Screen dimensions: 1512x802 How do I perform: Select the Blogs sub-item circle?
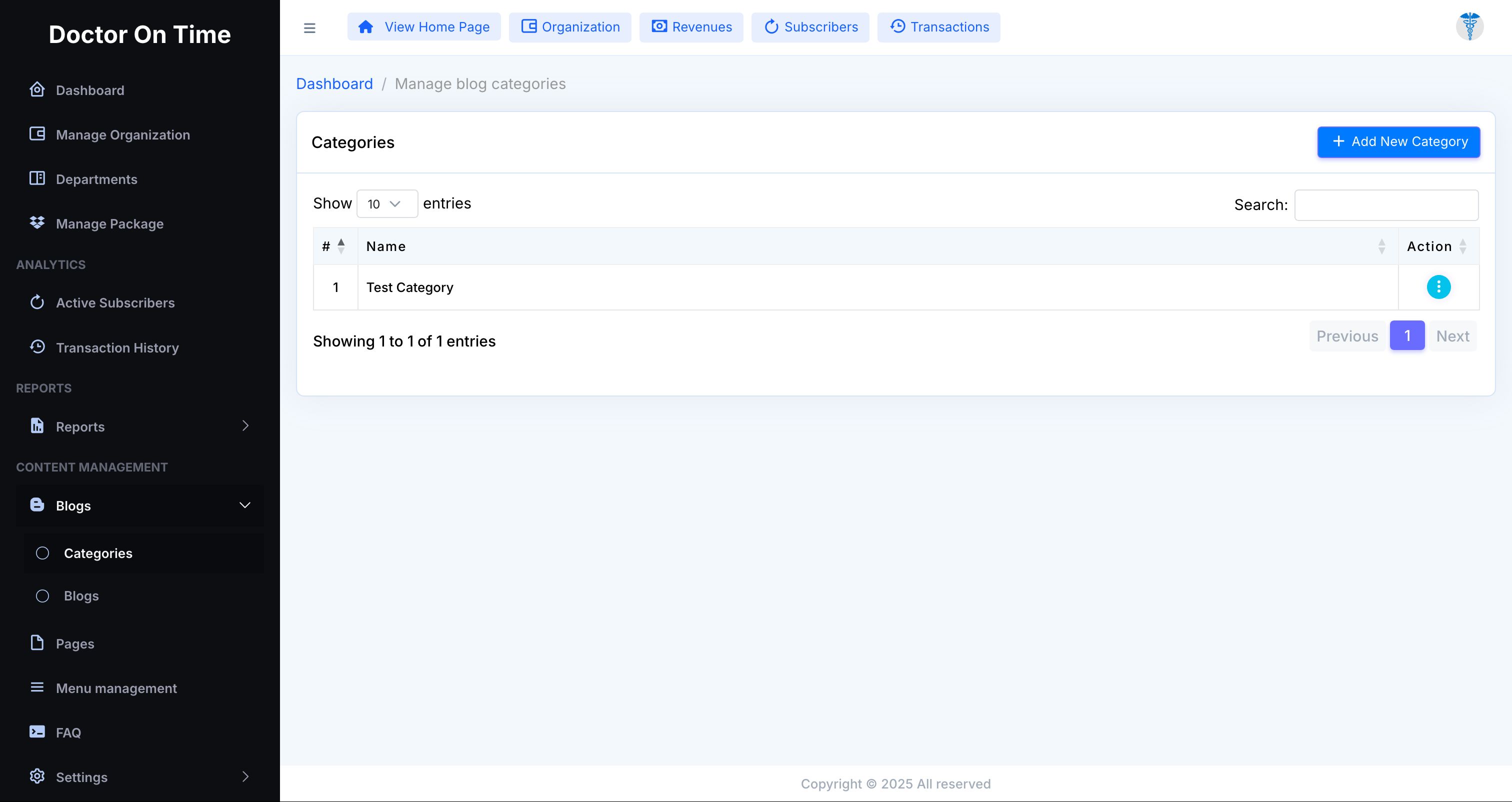point(42,596)
